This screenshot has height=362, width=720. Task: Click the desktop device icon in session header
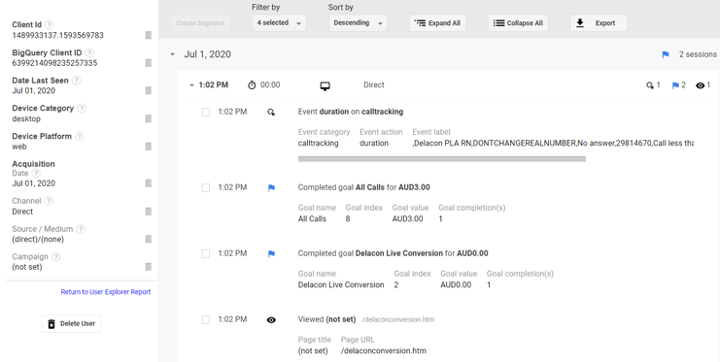pyautogui.click(x=325, y=86)
